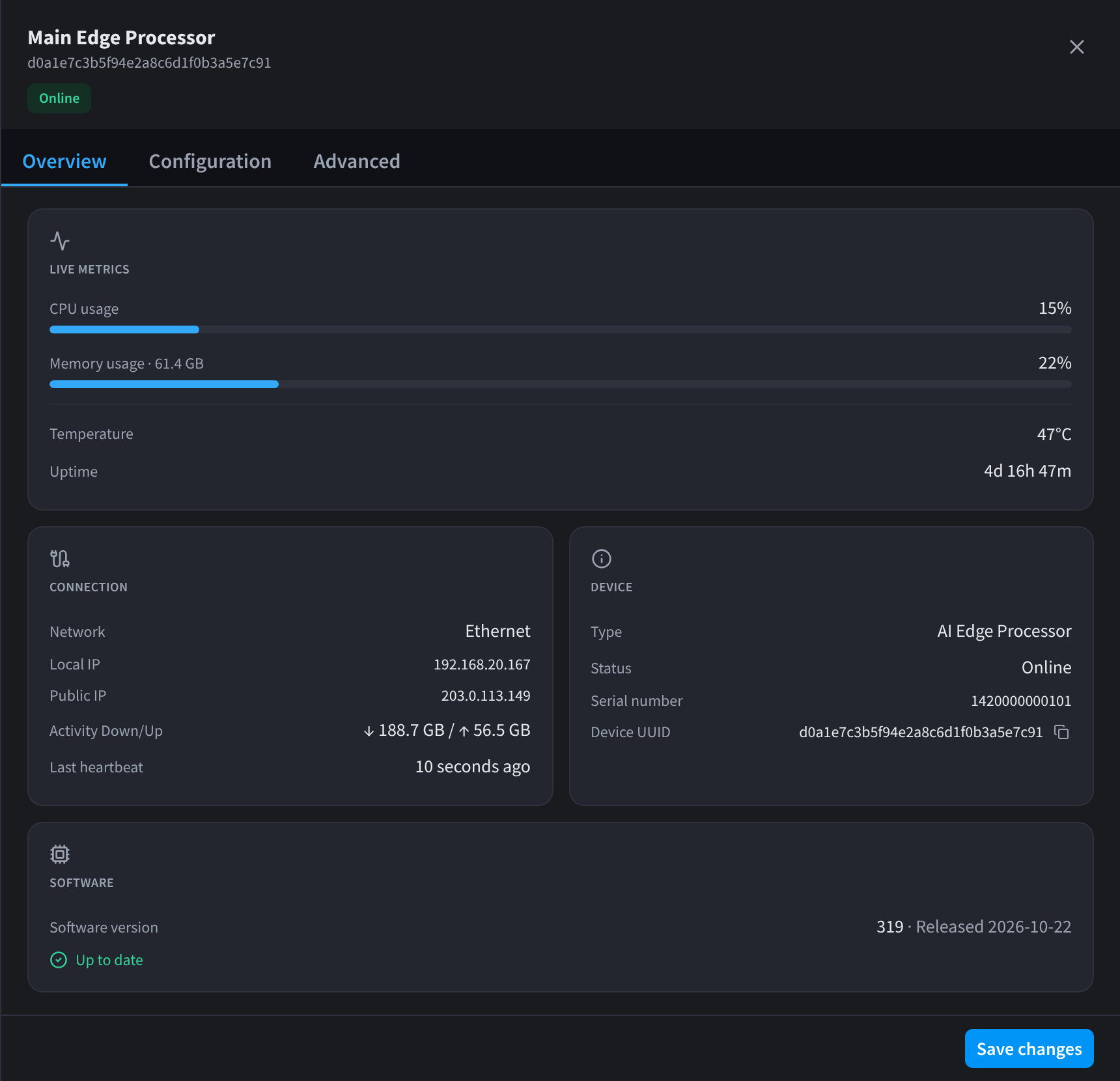Click the Up to date checkmark icon
The image size is (1120, 1081).
click(59, 961)
